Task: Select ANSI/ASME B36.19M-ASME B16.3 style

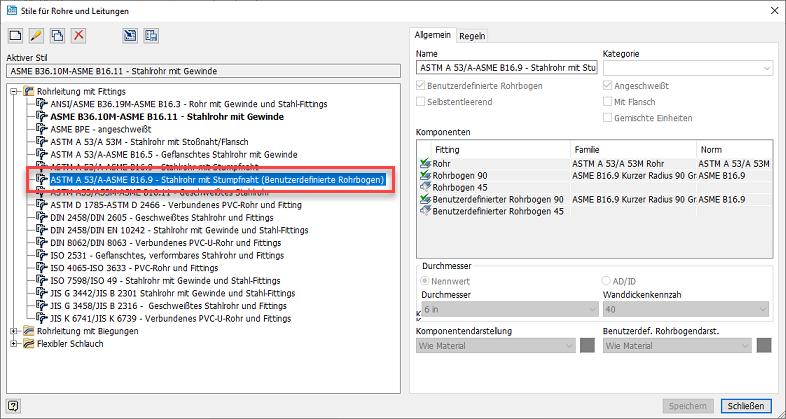Action: 189,104
